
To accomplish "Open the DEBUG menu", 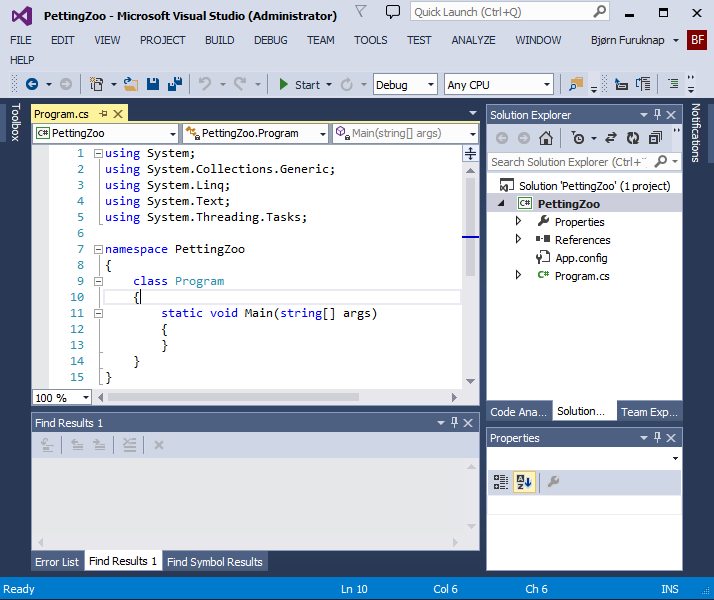I will (x=270, y=40).
